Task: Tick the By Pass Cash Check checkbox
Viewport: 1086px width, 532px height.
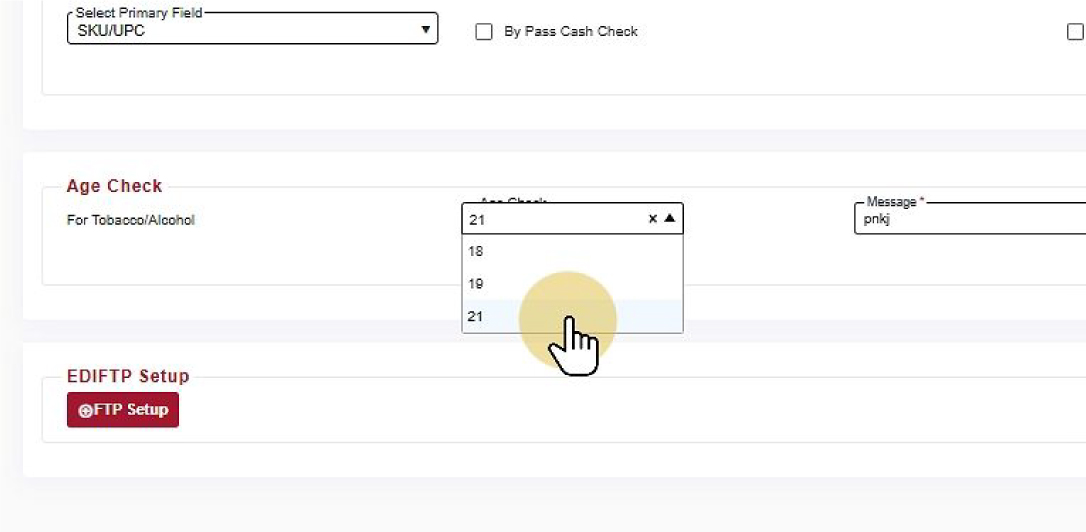Action: pyautogui.click(x=484, y=32)
